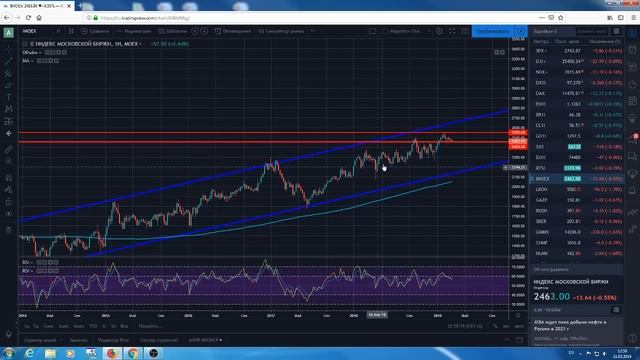The height and width of the screenshot is (360, 640).
Task: Click play button next to Опубликовать
Action: pos(522,31)
